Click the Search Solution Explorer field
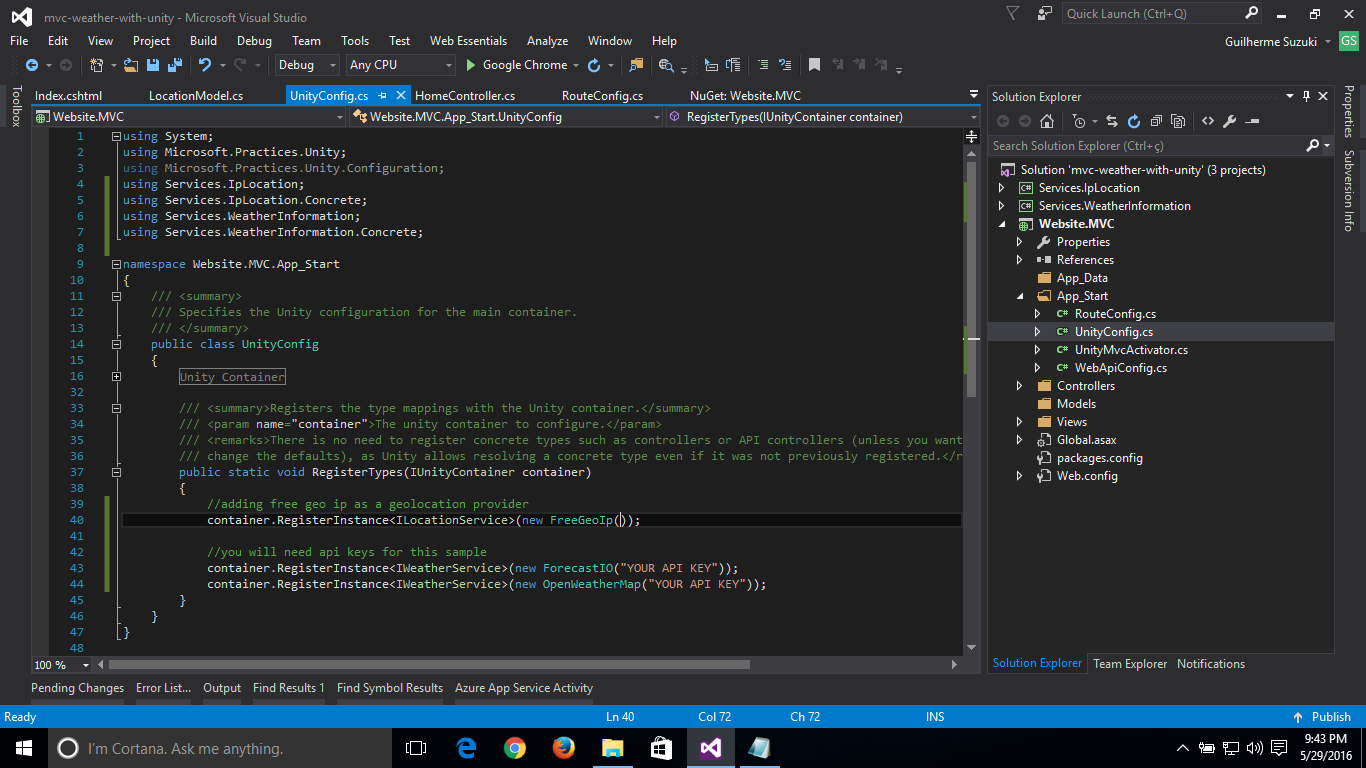Screen dimensions: 1366x768 pos(1145,146)
